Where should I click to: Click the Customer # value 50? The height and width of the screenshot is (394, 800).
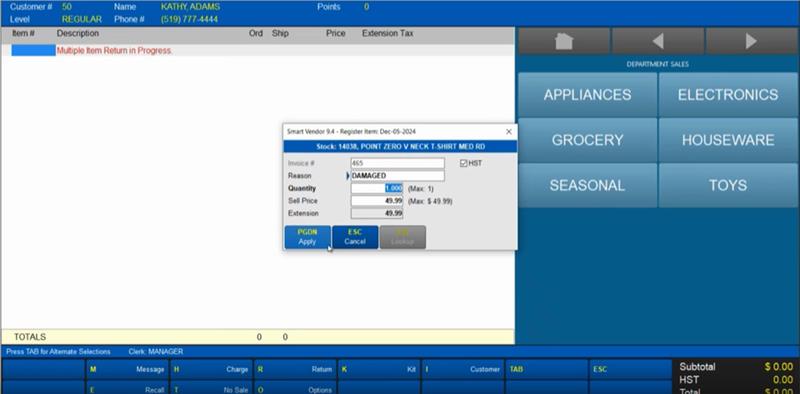coord(67,7)
